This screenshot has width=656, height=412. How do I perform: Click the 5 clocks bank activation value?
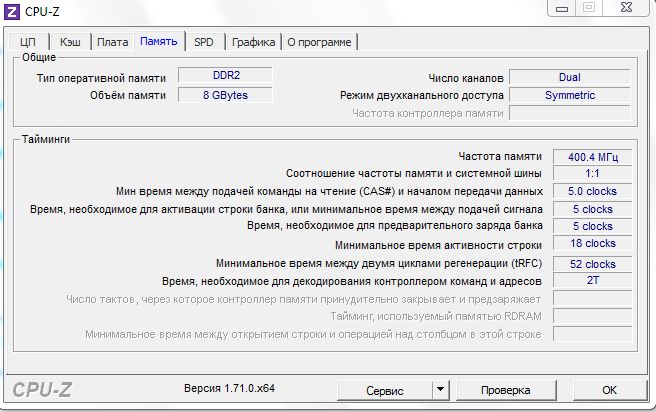click(x=592, y=209)
